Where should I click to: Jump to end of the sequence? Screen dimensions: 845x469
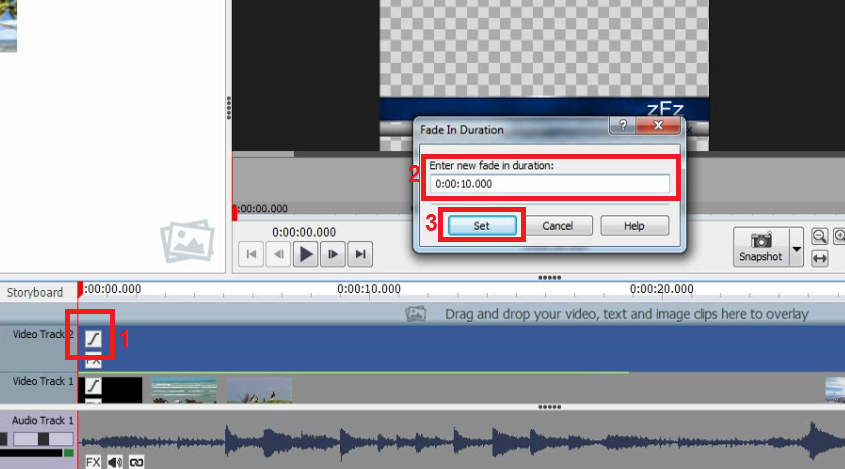361,254
